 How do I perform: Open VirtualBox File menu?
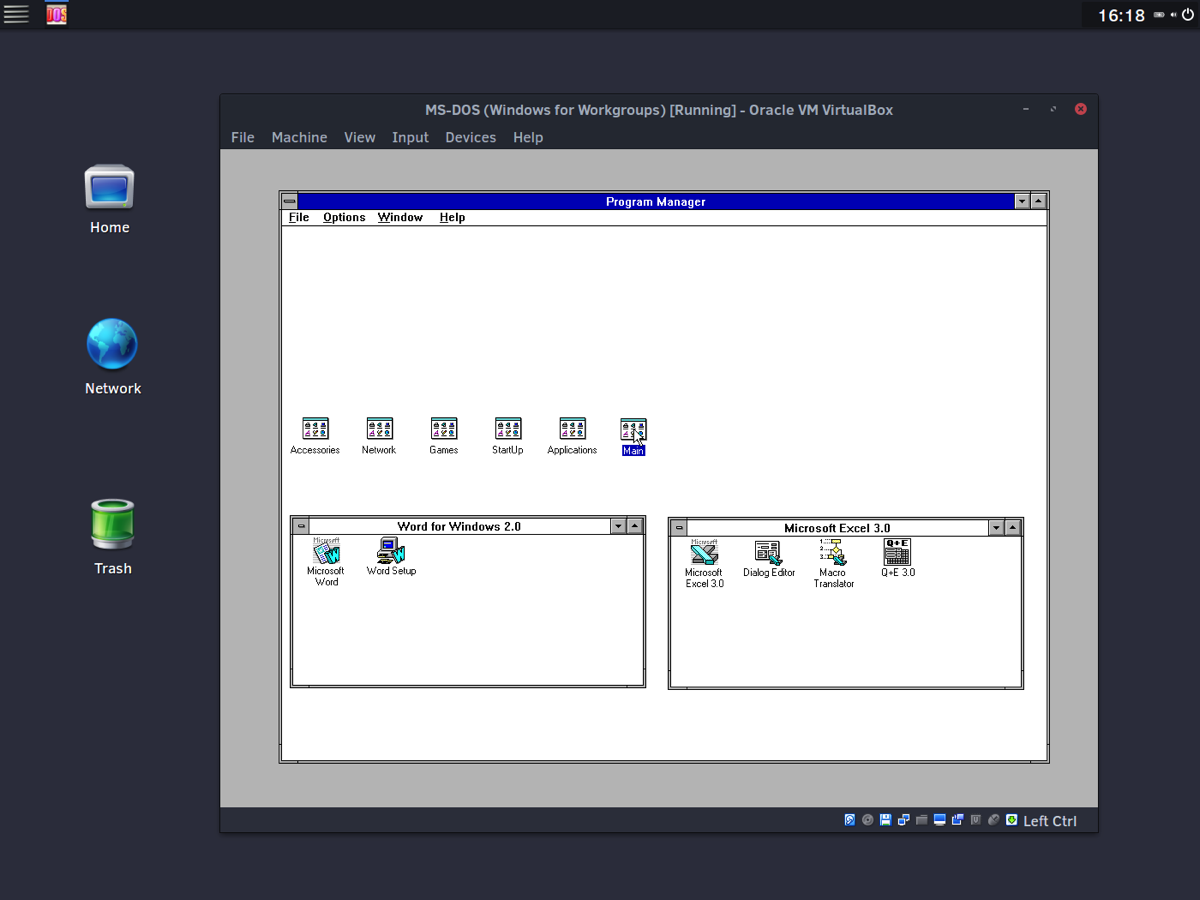(243, 137)
